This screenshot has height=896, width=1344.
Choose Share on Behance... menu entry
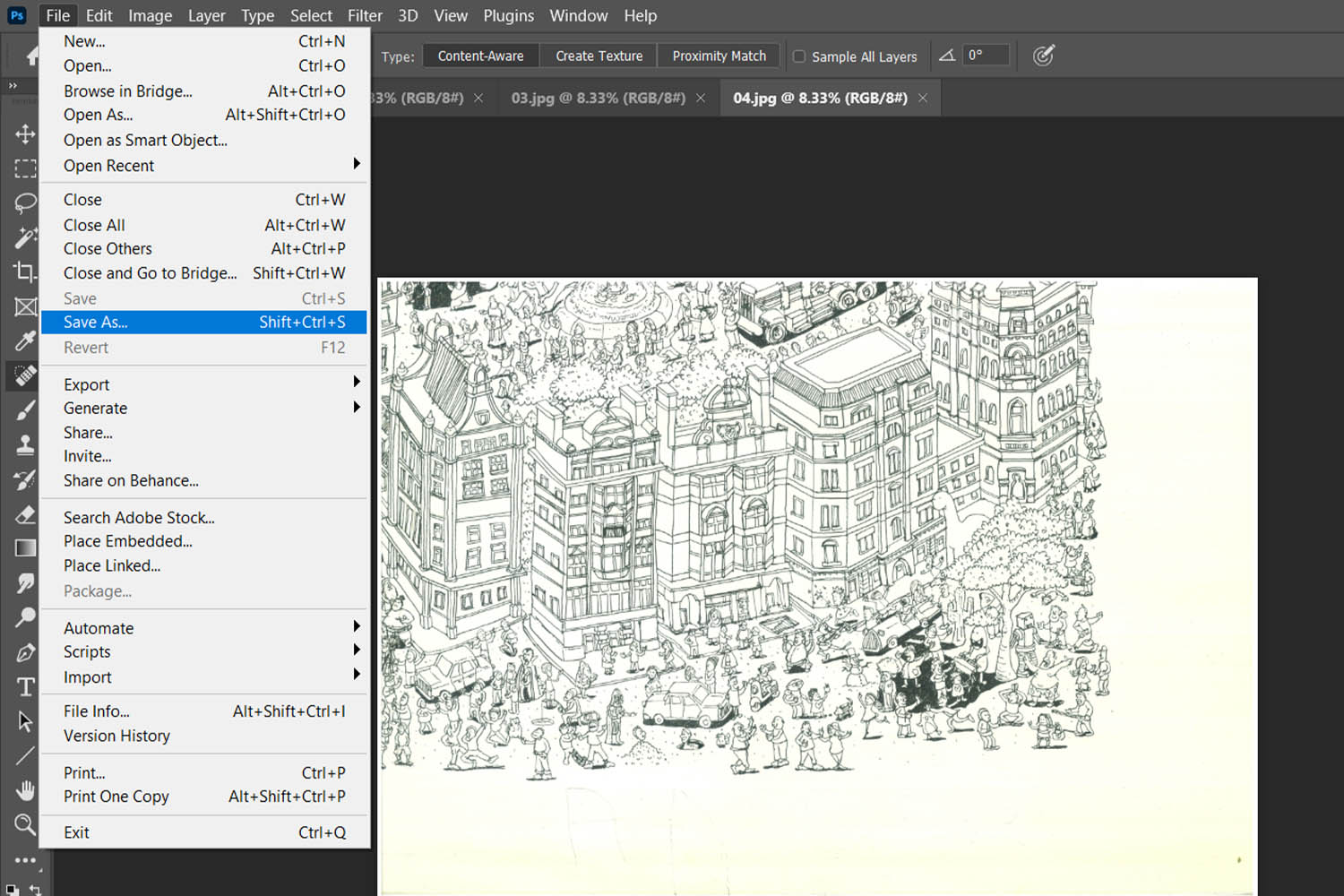[x=204, y=480]
